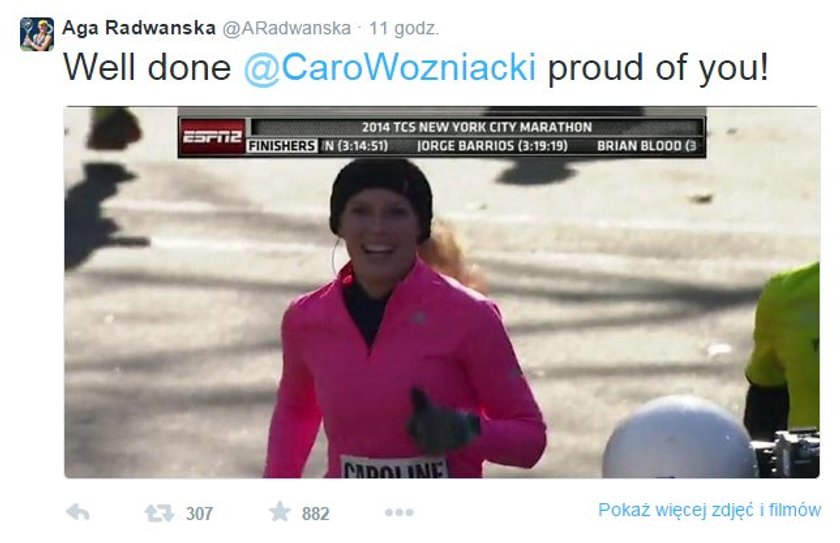Click the Aga Radwanska display name
This screenshot has height=543, width=840.
[x=139, y=28]
